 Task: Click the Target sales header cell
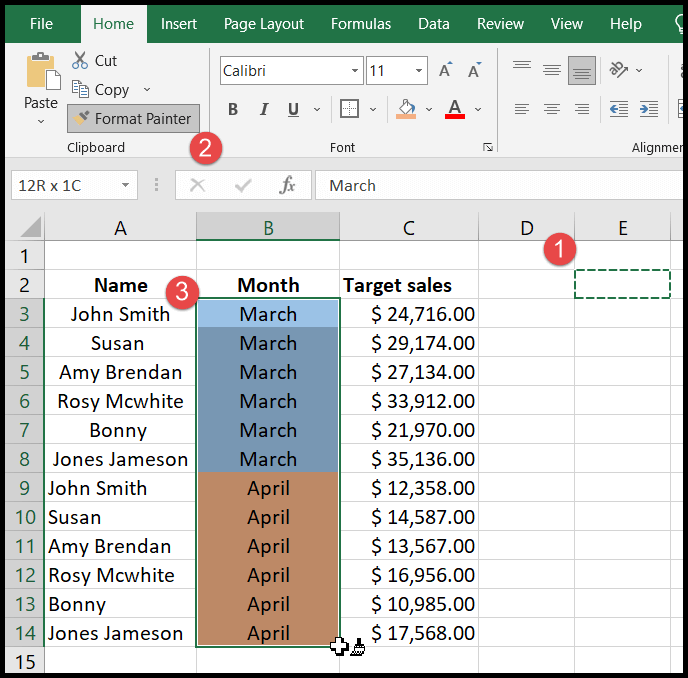point(409,285)
